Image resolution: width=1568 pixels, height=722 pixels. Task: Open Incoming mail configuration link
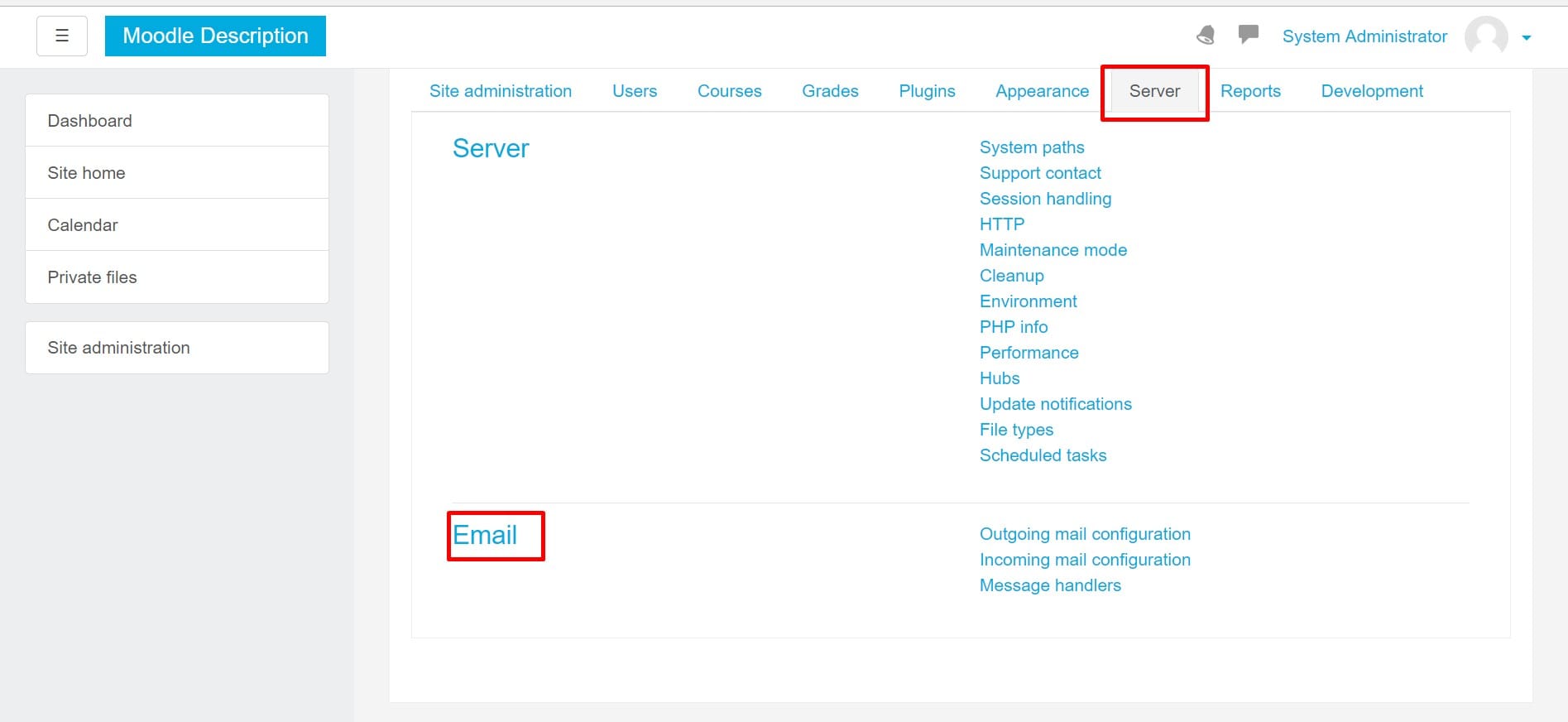[x=1085, y=560]
